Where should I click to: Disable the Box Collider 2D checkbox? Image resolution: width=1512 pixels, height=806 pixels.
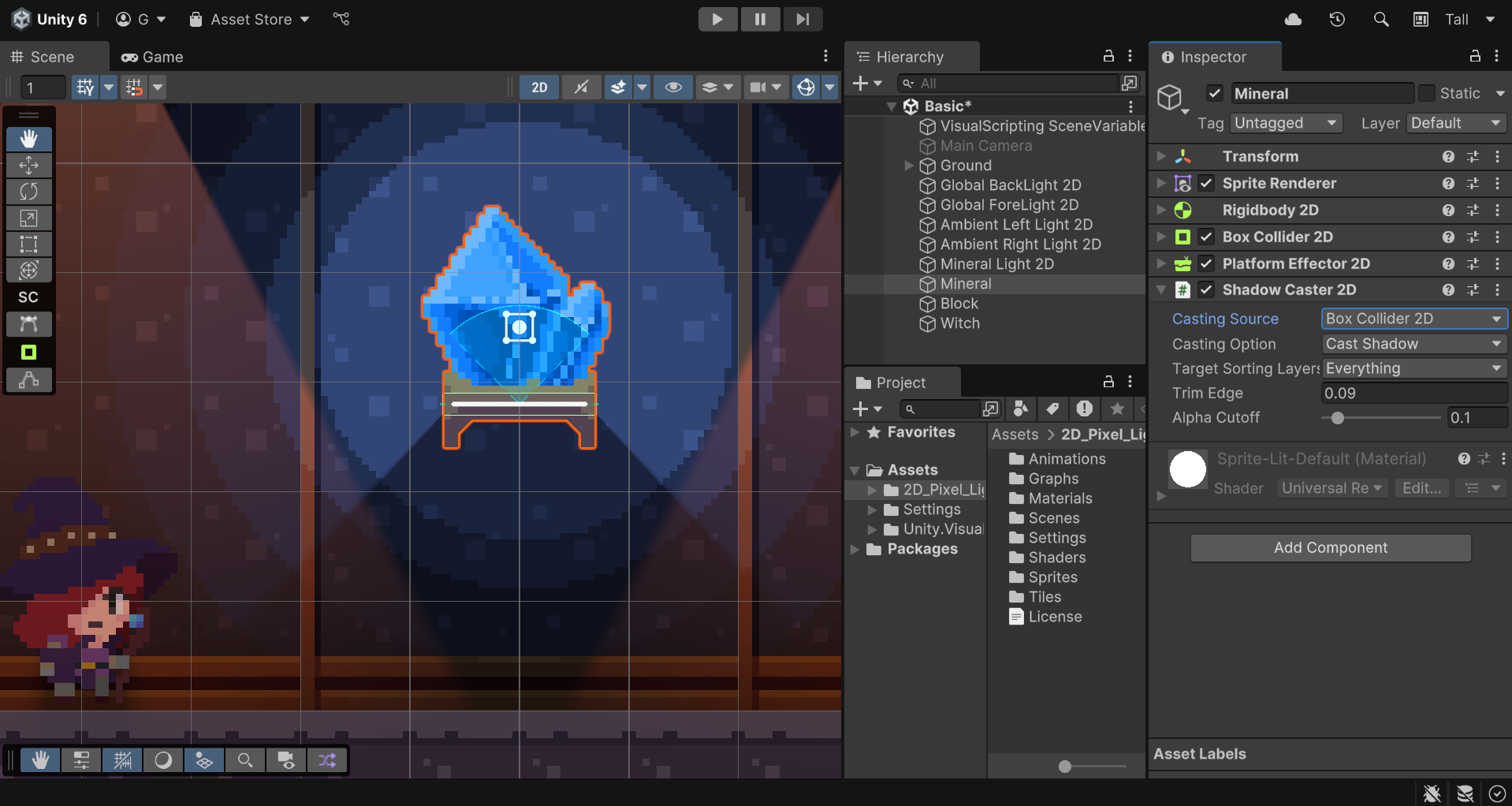[1206, 237]
